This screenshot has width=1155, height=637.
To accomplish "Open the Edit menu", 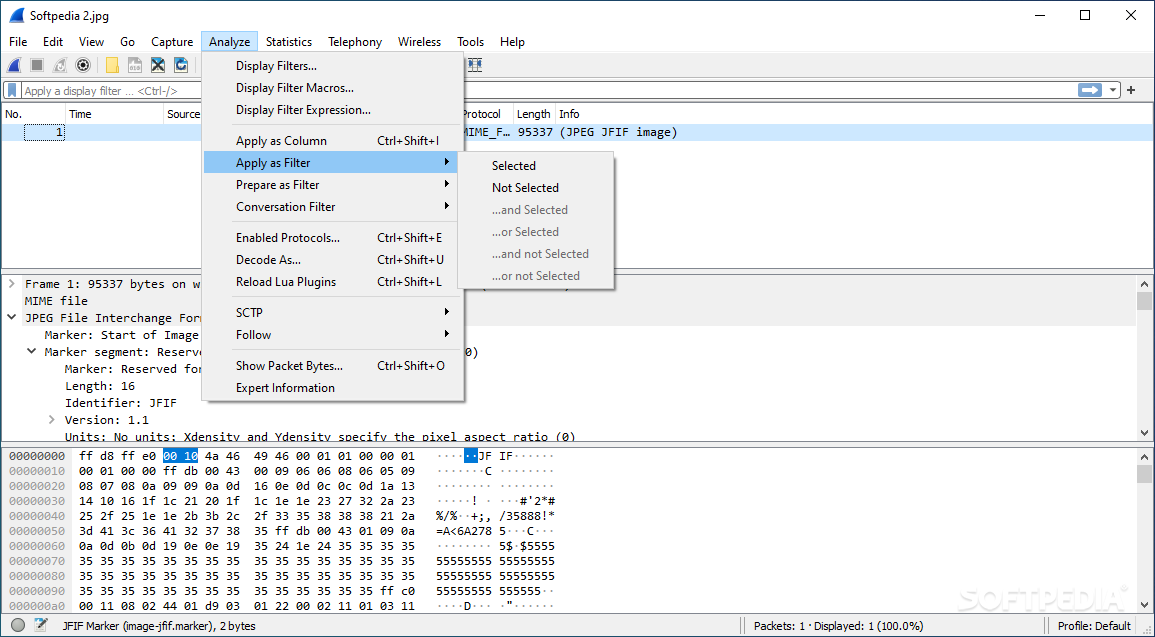I will [53, 42].
